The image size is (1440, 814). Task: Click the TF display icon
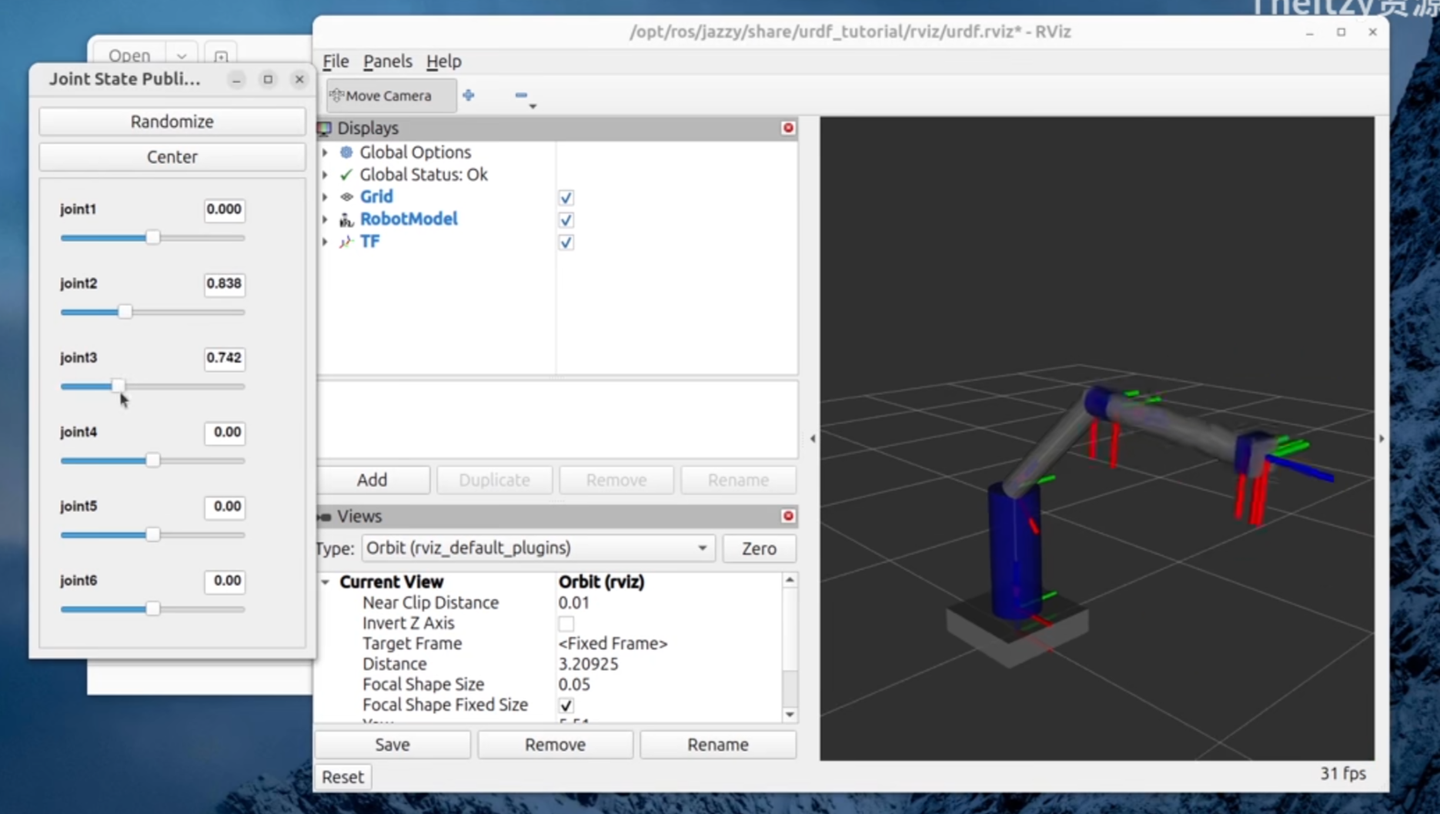coord(346,242)
